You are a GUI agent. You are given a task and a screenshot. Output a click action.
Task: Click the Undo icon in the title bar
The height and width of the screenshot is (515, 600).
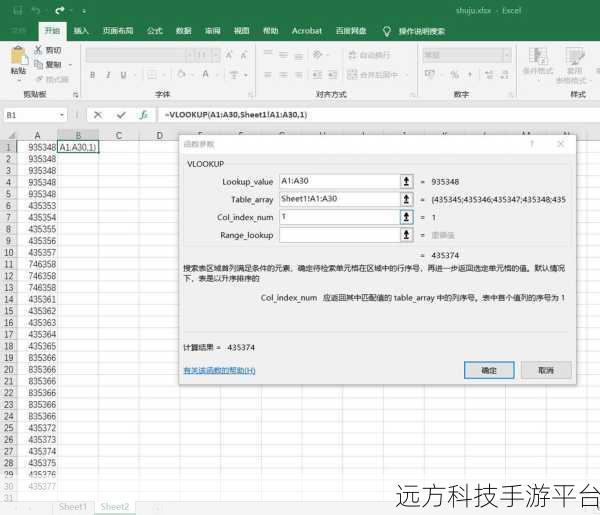coord(36,11)
